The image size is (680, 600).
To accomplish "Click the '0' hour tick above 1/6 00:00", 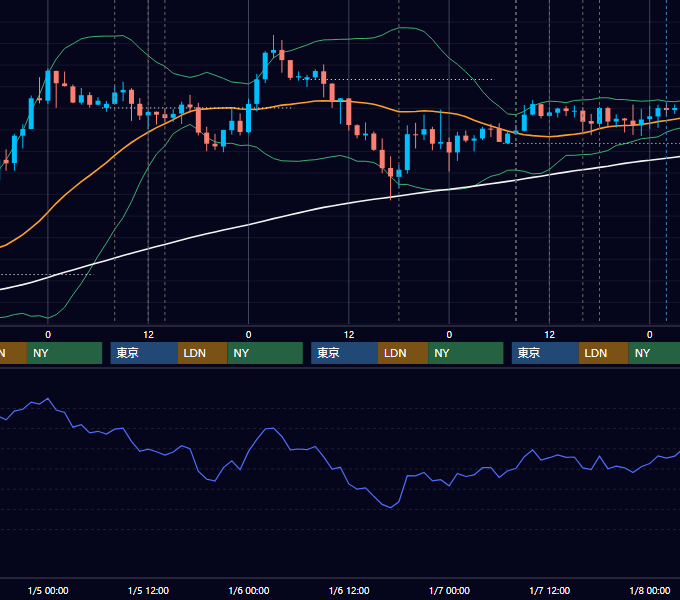I will click(x=248, y=335).
